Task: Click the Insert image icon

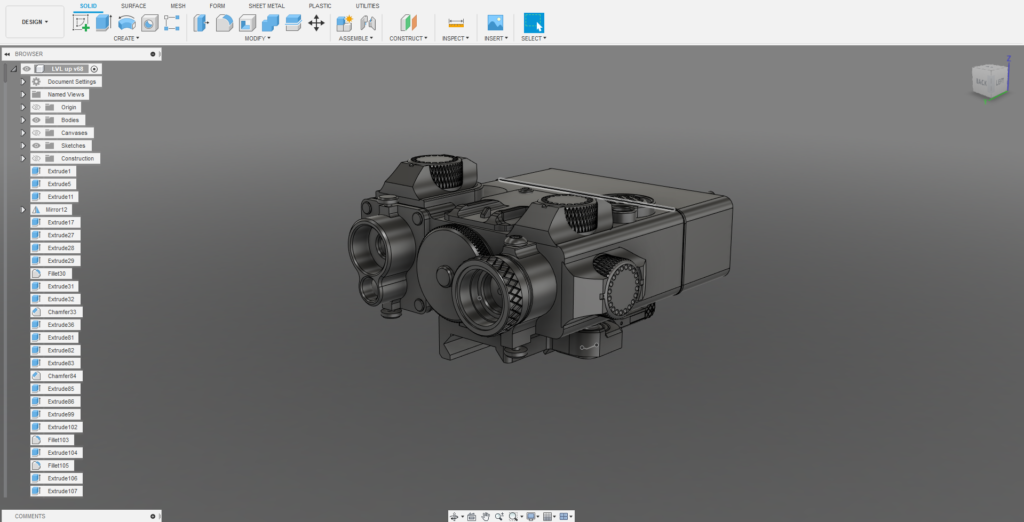Action: [x=494, y=22]
